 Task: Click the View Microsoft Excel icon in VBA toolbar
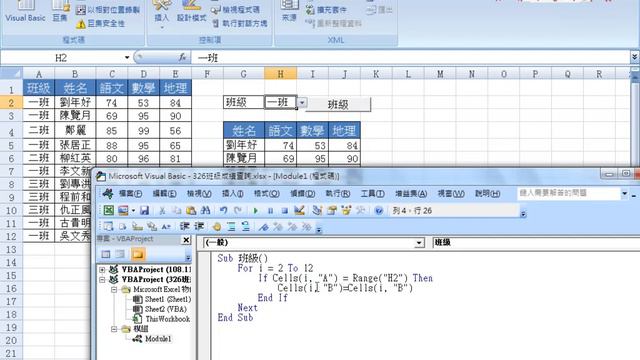(109, 211)
